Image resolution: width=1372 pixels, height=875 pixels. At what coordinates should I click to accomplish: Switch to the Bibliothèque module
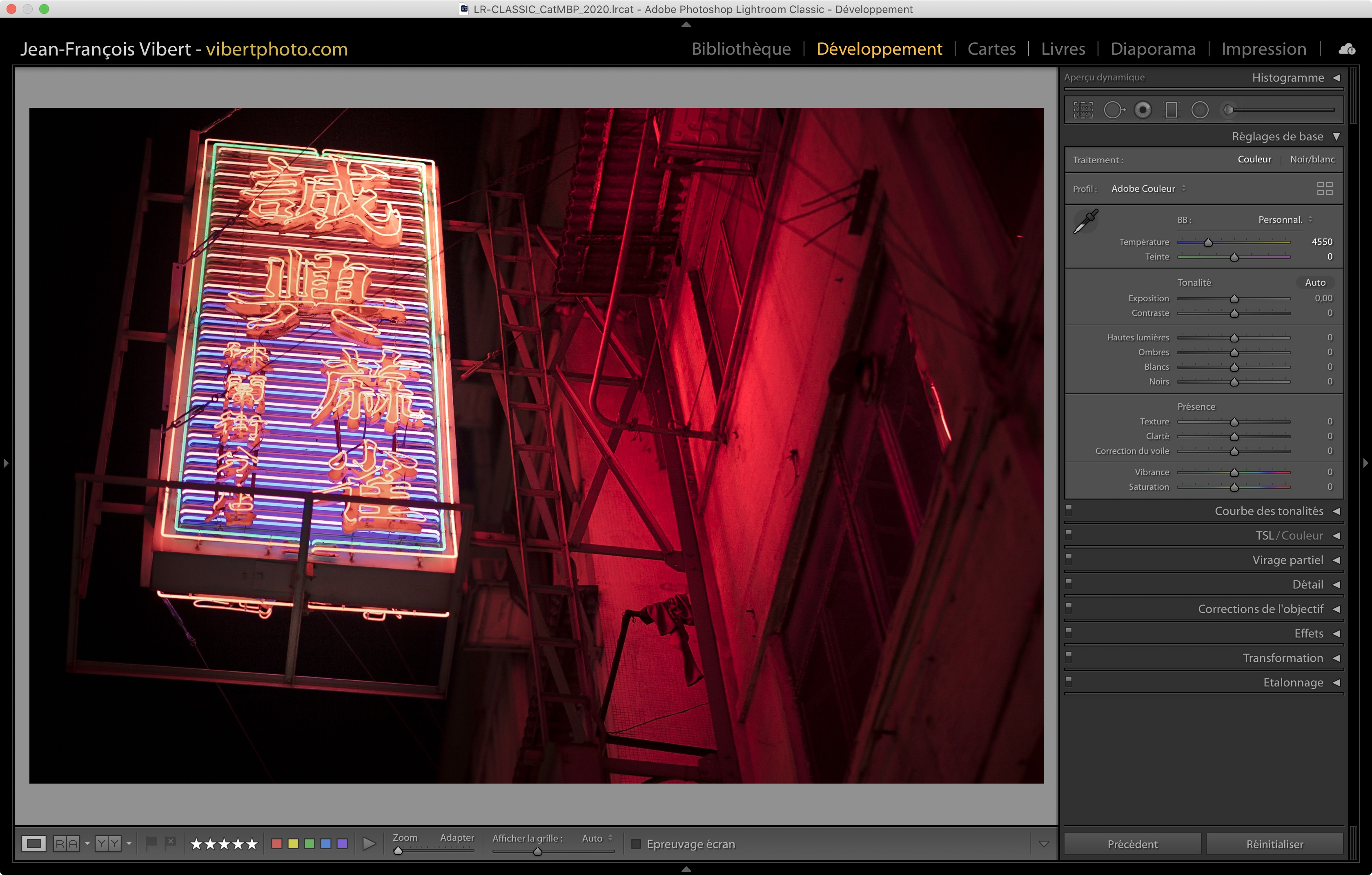click(x=741, y=49)
